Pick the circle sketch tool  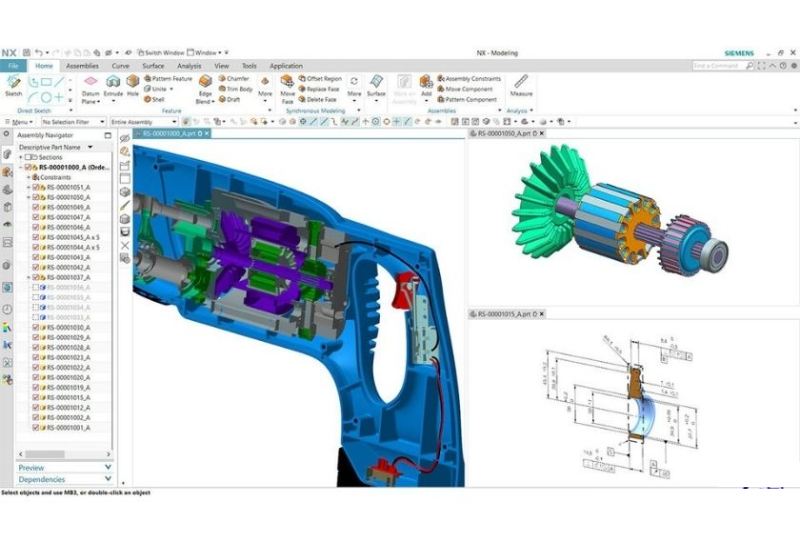[x=46, y=97]
